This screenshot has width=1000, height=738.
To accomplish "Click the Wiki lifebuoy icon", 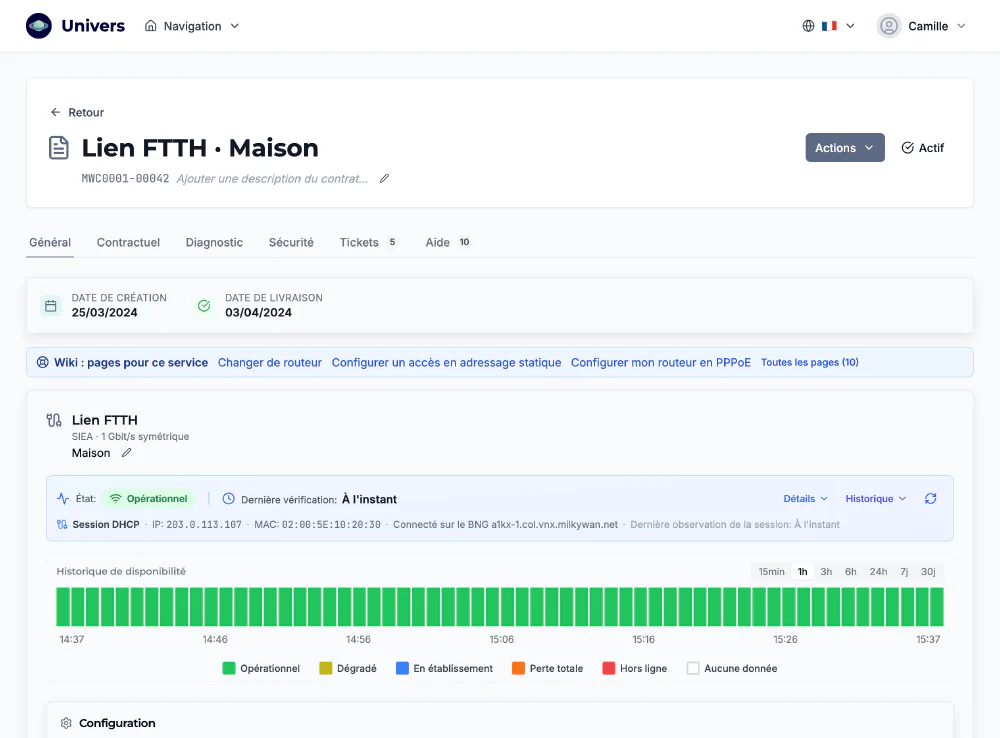I will pyautogui.click(x=43, y=362).
